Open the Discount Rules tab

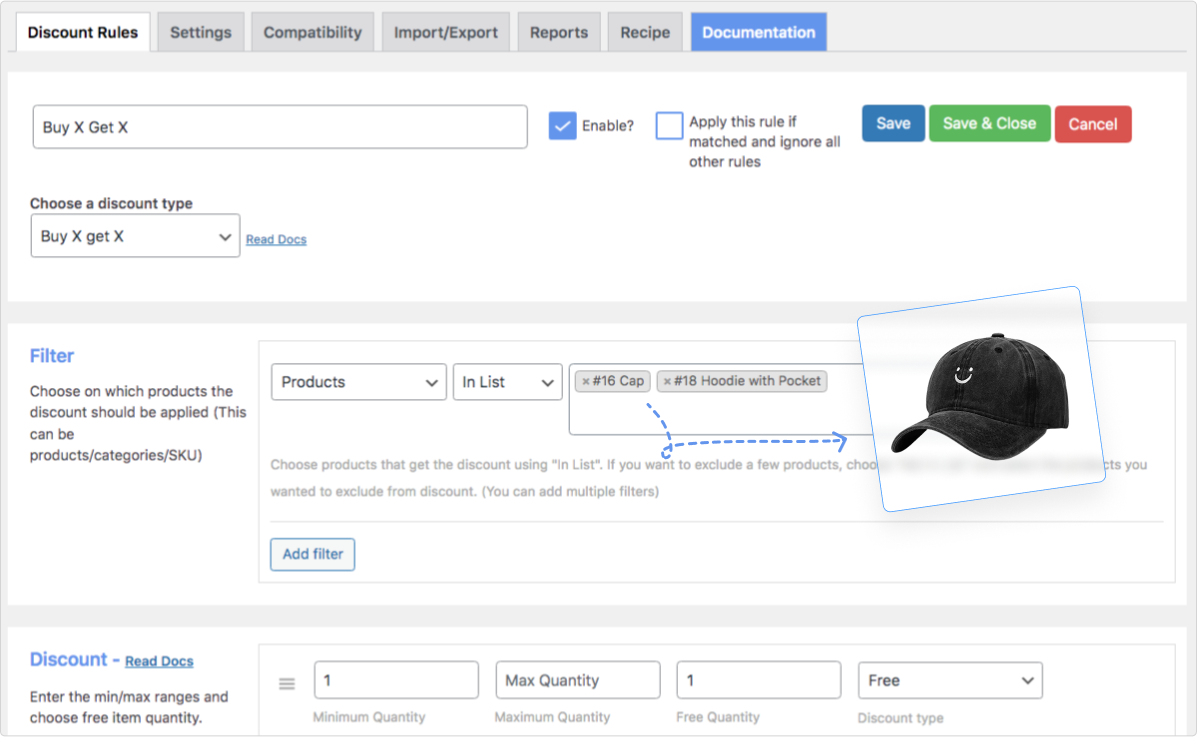tap(82, 32)
